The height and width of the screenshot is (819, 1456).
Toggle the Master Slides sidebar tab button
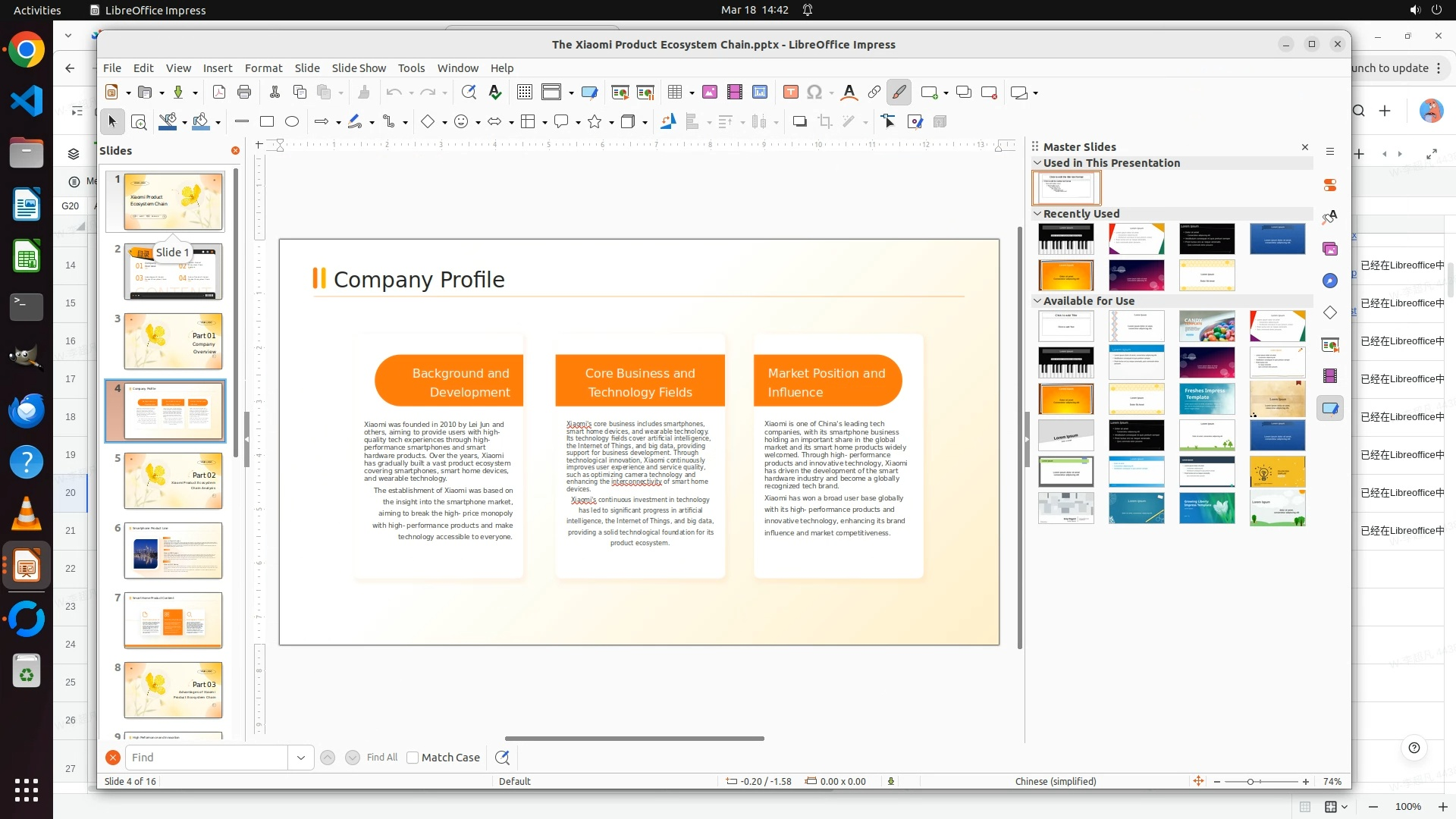[x=1330, y=408]
